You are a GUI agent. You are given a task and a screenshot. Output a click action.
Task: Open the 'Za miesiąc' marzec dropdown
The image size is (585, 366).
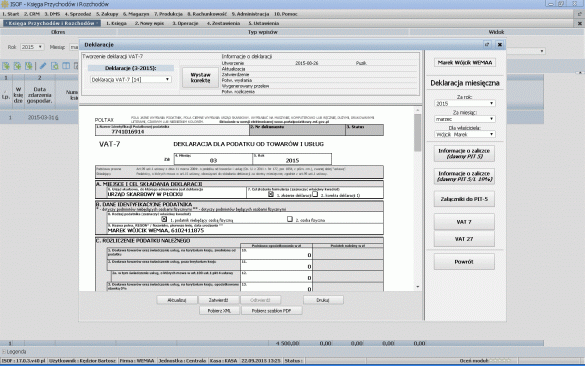coord(465,119)
